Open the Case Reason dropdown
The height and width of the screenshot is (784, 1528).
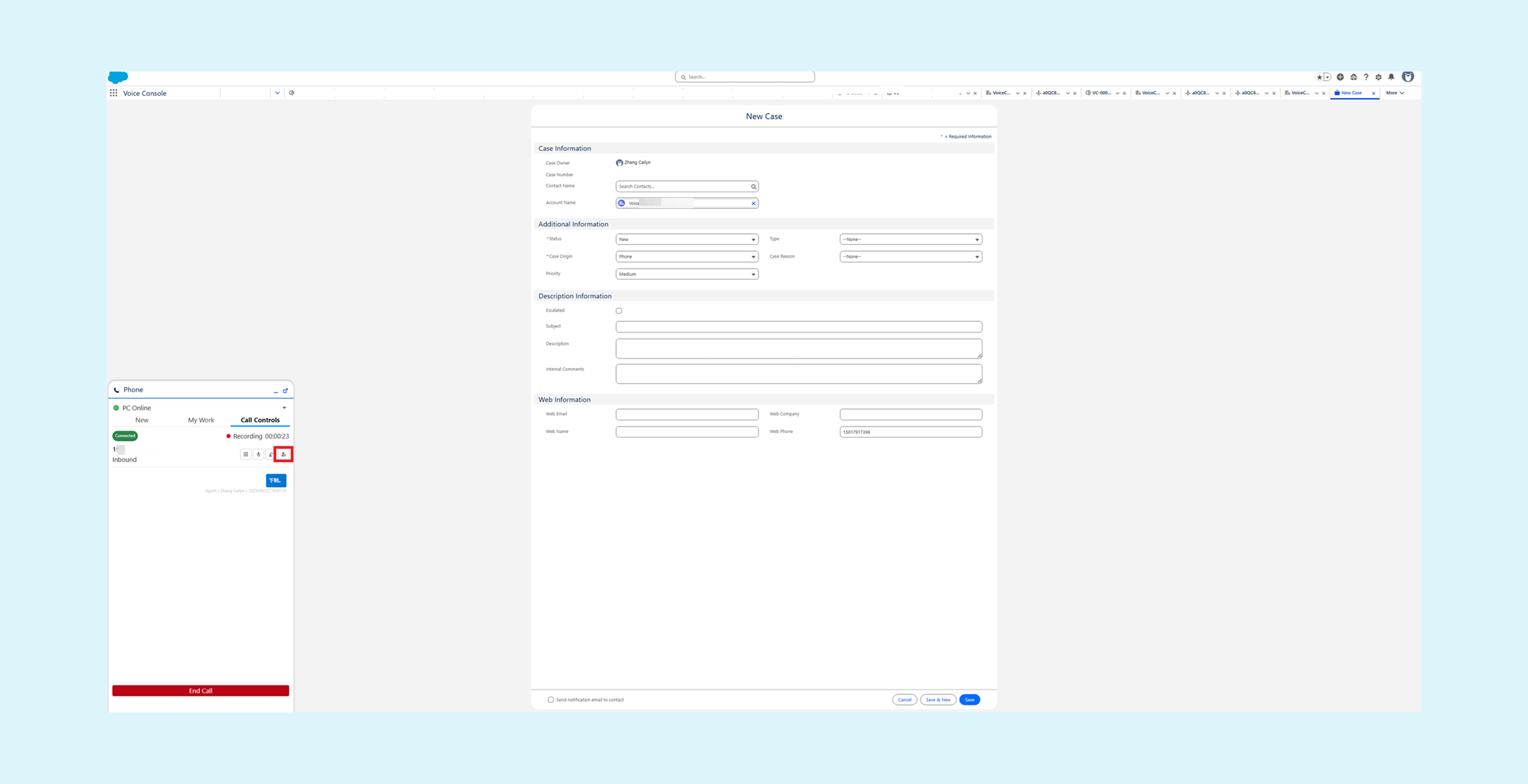(911, 257)
